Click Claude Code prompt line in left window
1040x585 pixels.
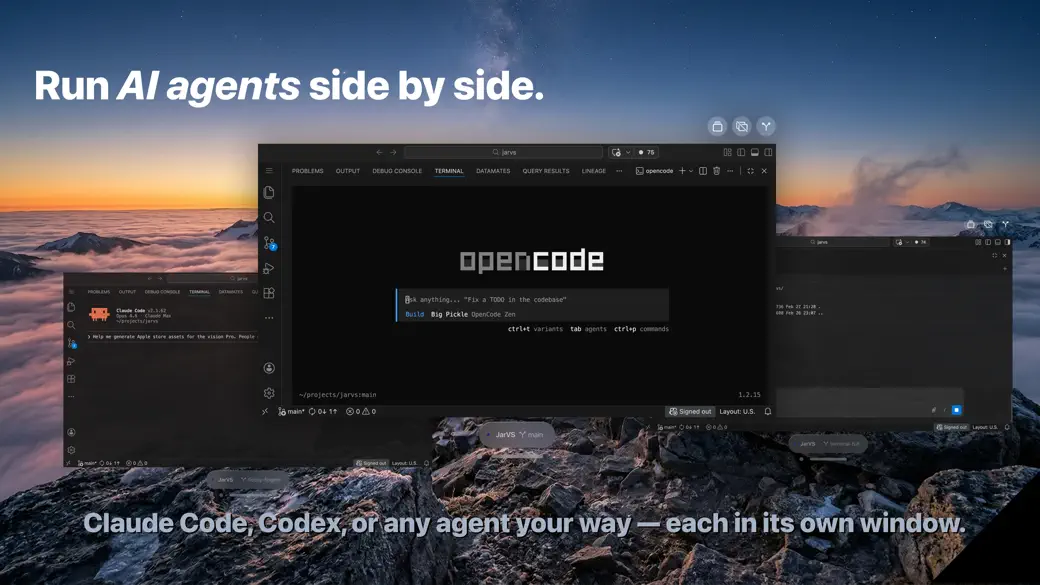(172, 337)
